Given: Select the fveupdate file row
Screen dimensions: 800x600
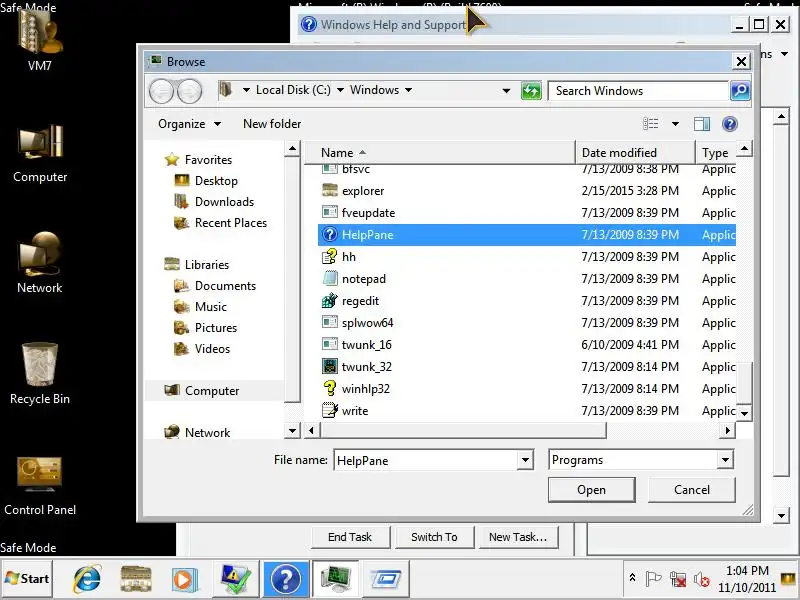Looking at the screenshot, I should pyautogui.click(x=527, y=212).
